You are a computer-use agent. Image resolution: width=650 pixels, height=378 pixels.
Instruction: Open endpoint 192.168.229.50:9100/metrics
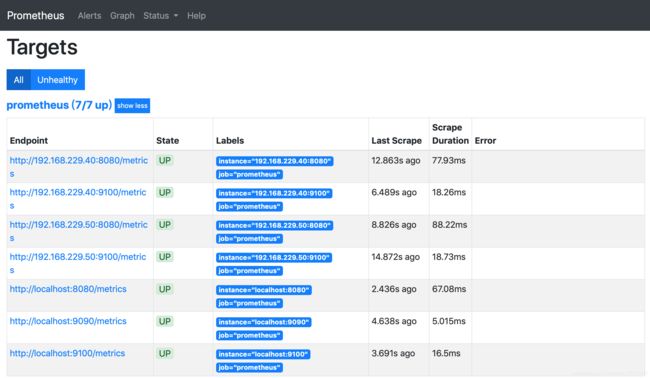coord(78,263)
